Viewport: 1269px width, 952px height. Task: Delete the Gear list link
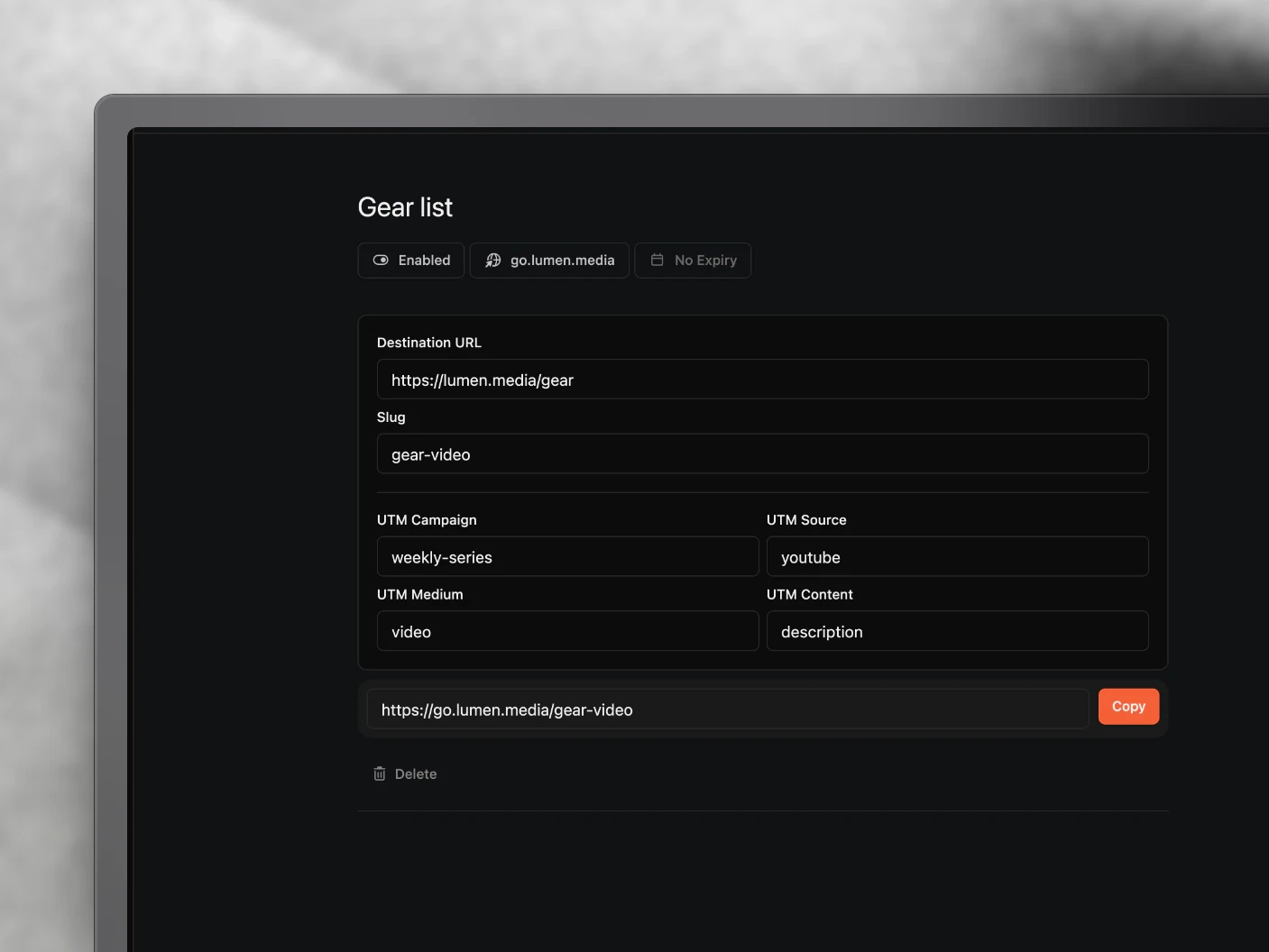[405, 774]
